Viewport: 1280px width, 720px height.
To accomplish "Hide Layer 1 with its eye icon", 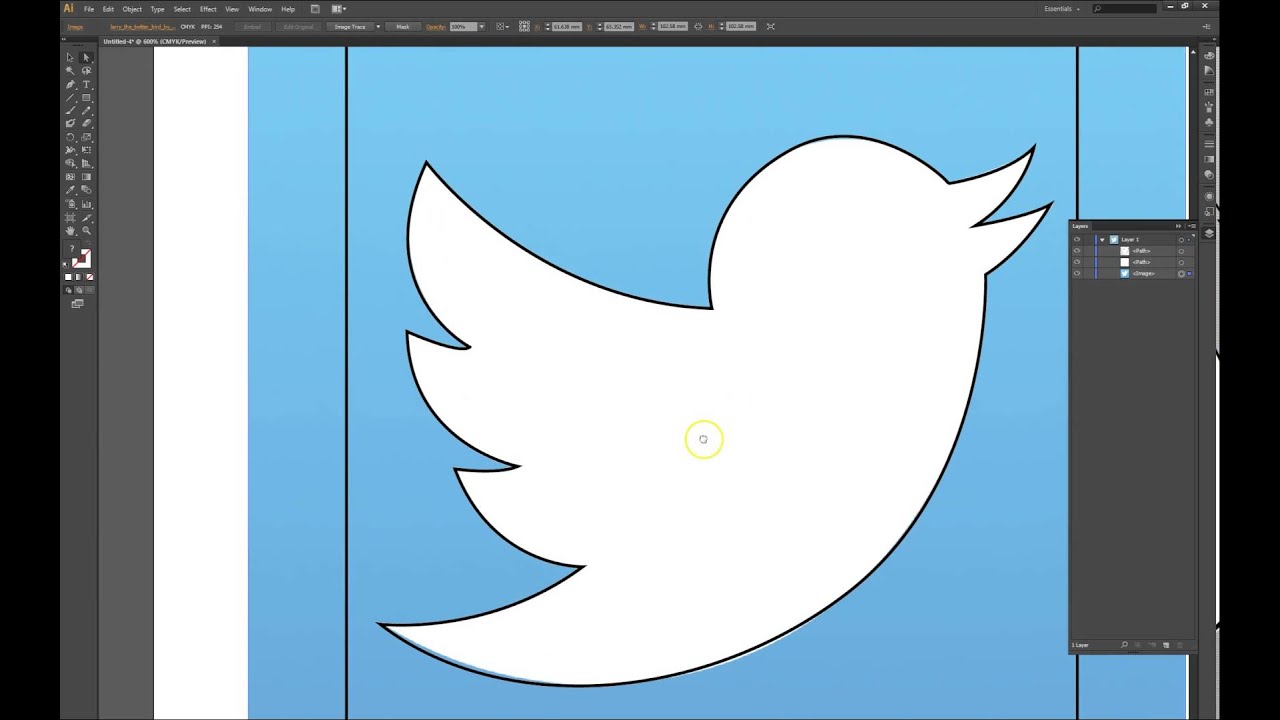I will pos(1077,239).
